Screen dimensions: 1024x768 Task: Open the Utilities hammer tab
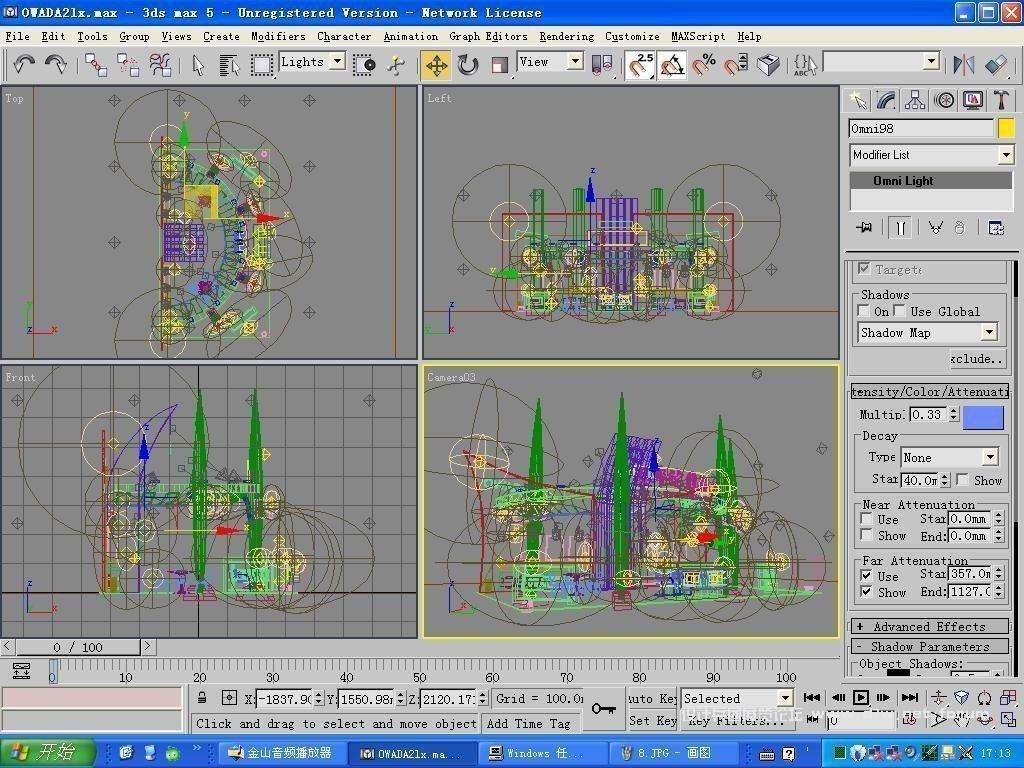point(1001,100)
